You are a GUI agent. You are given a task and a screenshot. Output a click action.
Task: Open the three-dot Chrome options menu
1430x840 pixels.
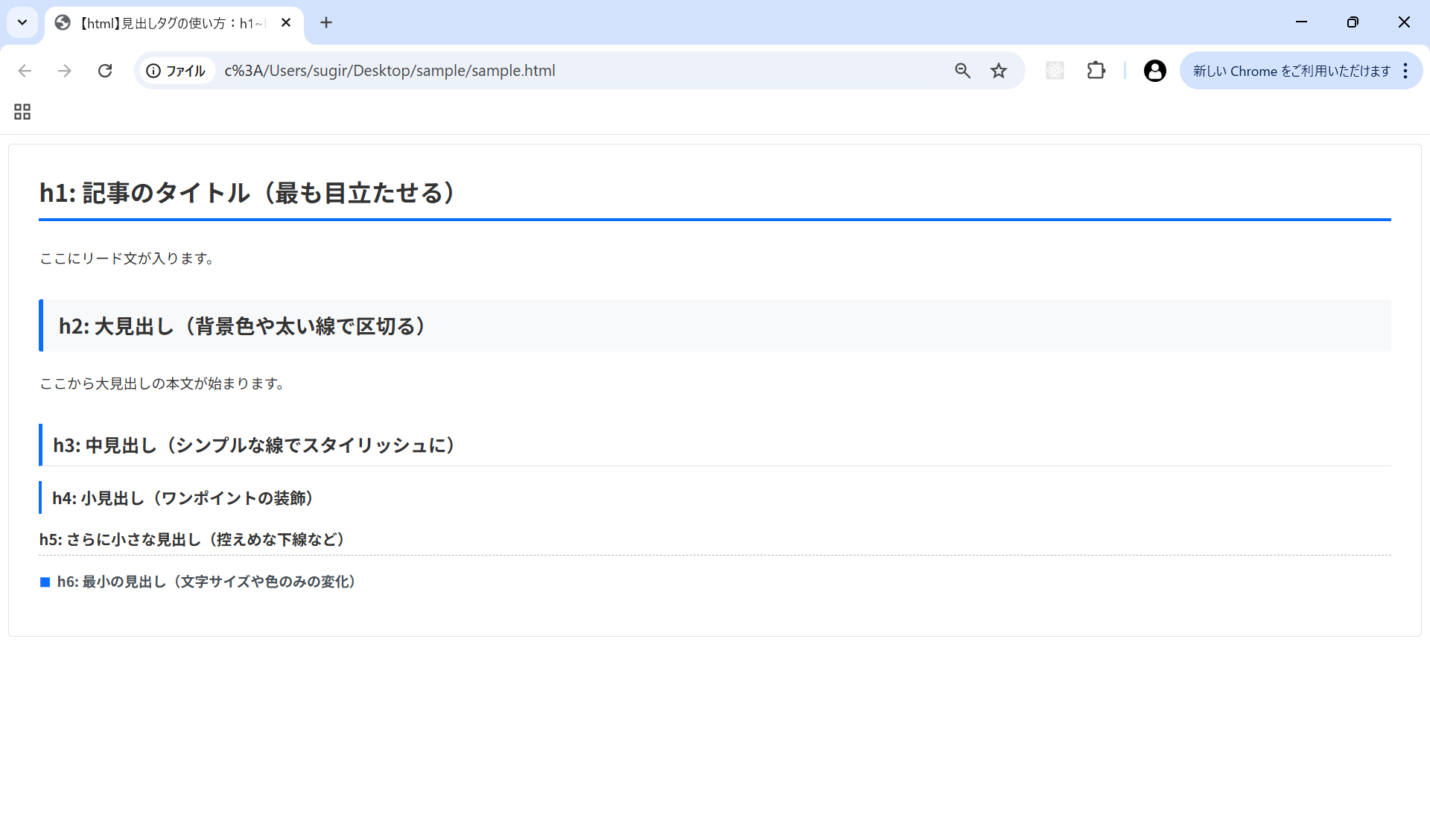point(1406,70)
